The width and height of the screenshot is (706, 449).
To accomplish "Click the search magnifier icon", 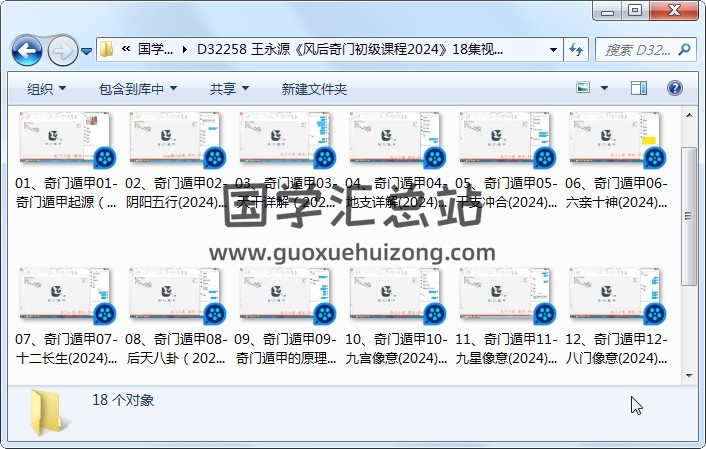I will coord(685,49).
